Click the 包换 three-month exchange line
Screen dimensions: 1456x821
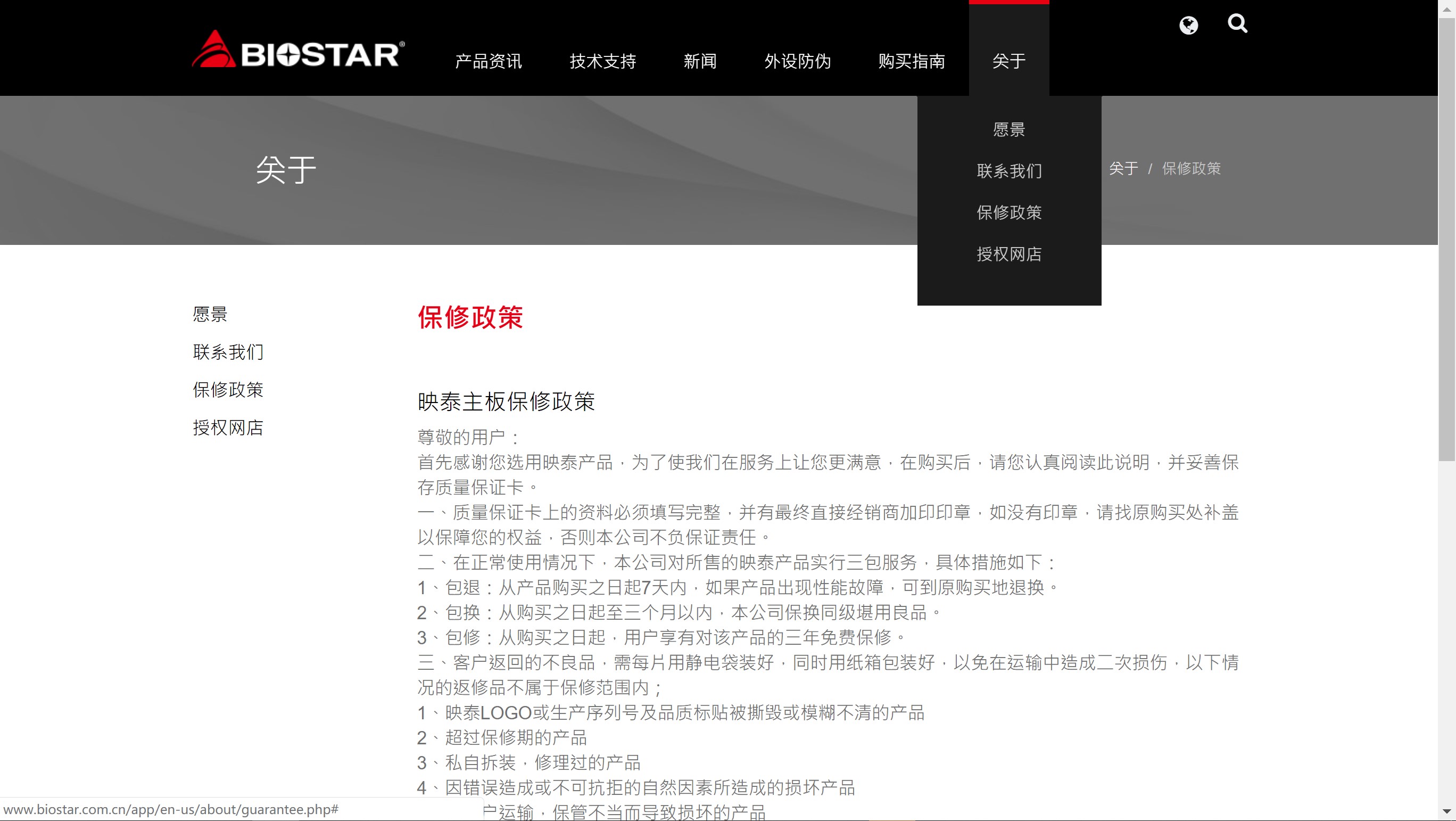[x=680, y=612]
